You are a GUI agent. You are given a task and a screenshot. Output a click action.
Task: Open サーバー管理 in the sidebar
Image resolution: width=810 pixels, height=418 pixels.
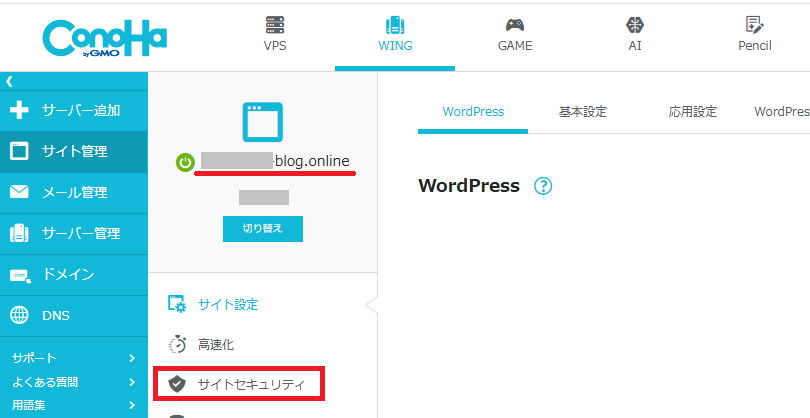coord(74,233)
